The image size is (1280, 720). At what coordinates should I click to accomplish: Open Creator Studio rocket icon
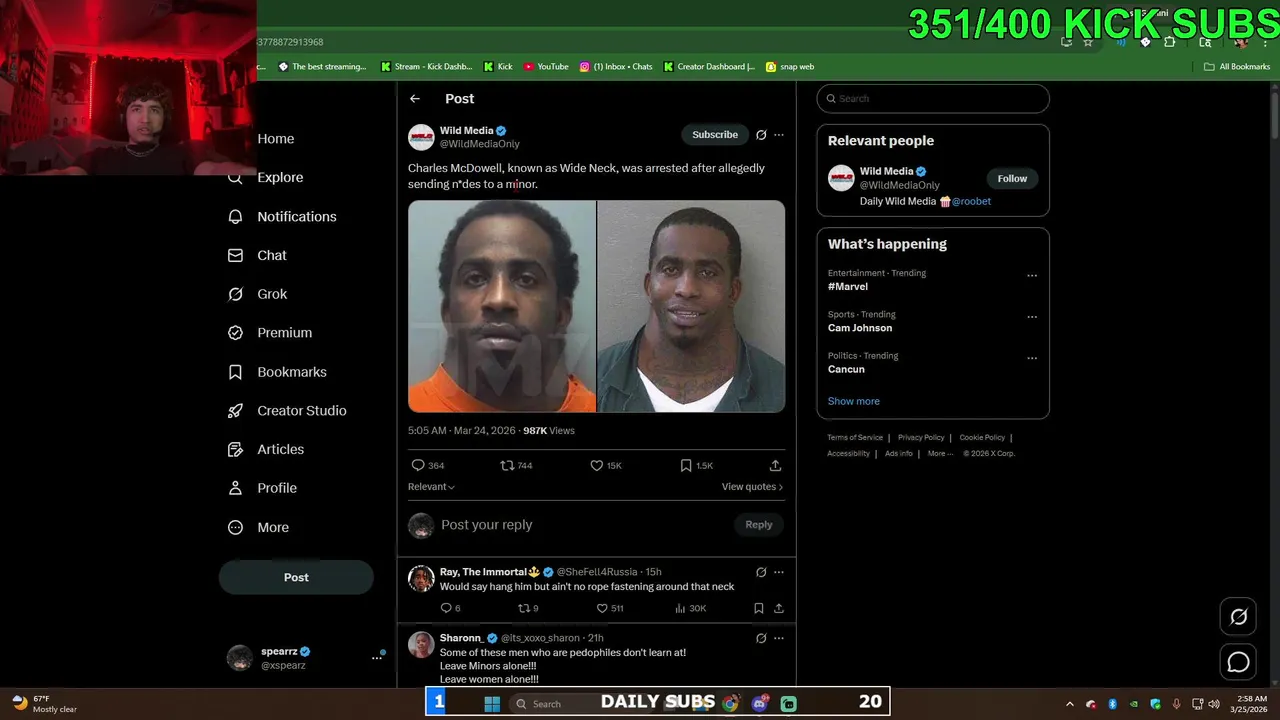[x=235, y=411]
